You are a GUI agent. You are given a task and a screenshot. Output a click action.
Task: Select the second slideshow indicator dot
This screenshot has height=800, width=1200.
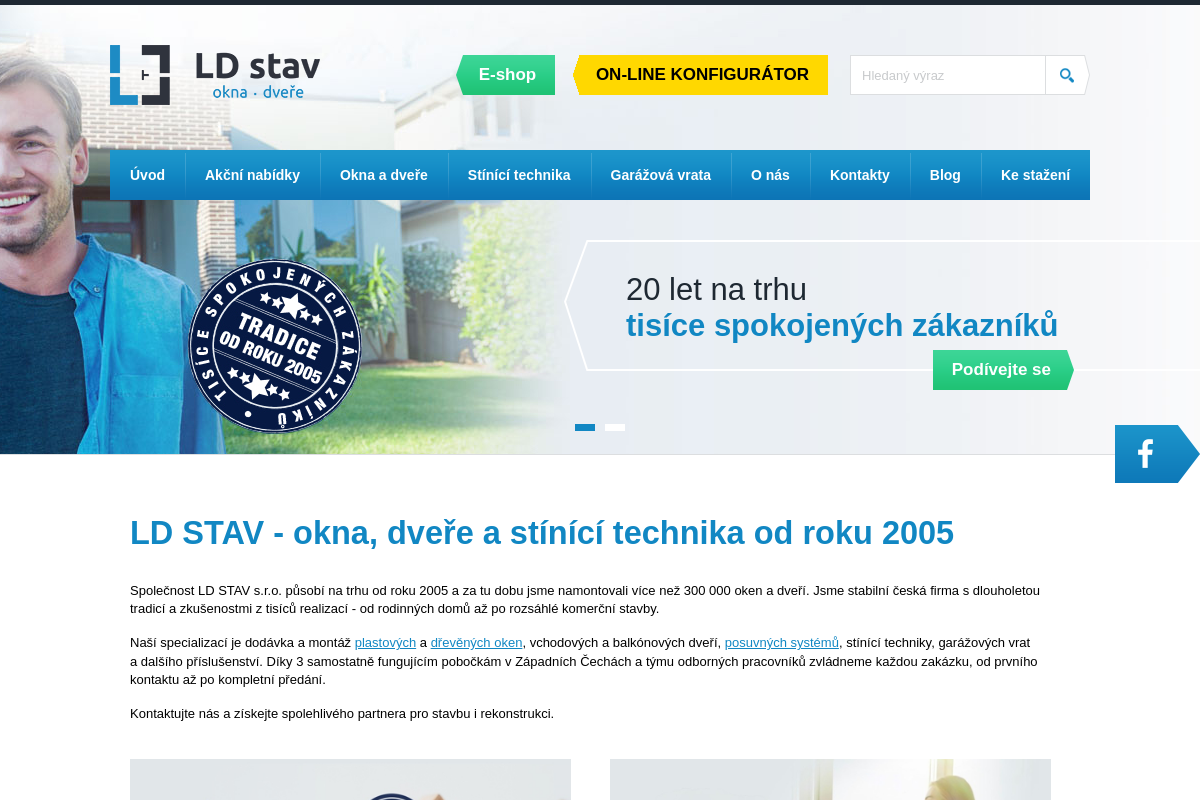(x=614, y=427)
